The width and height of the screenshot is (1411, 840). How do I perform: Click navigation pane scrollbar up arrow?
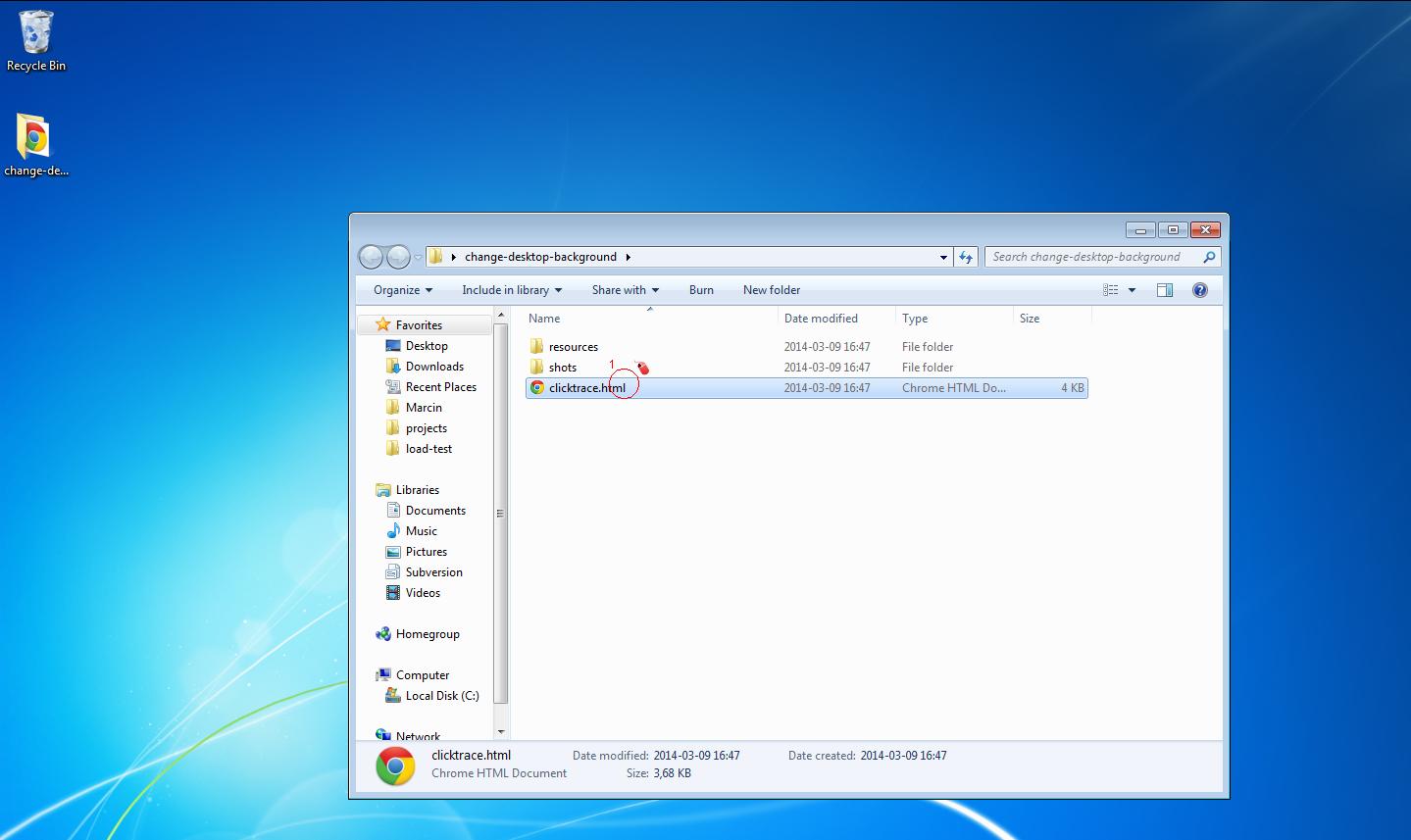click(501, 316)
